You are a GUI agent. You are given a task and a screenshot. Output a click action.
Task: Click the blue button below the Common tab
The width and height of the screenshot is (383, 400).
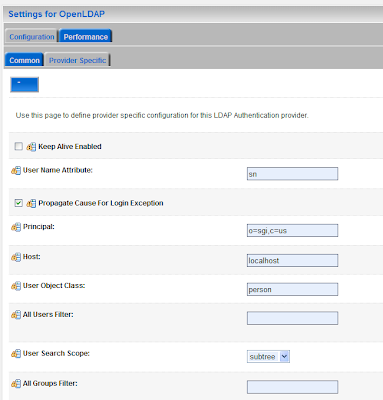click(x=25, y=84)
